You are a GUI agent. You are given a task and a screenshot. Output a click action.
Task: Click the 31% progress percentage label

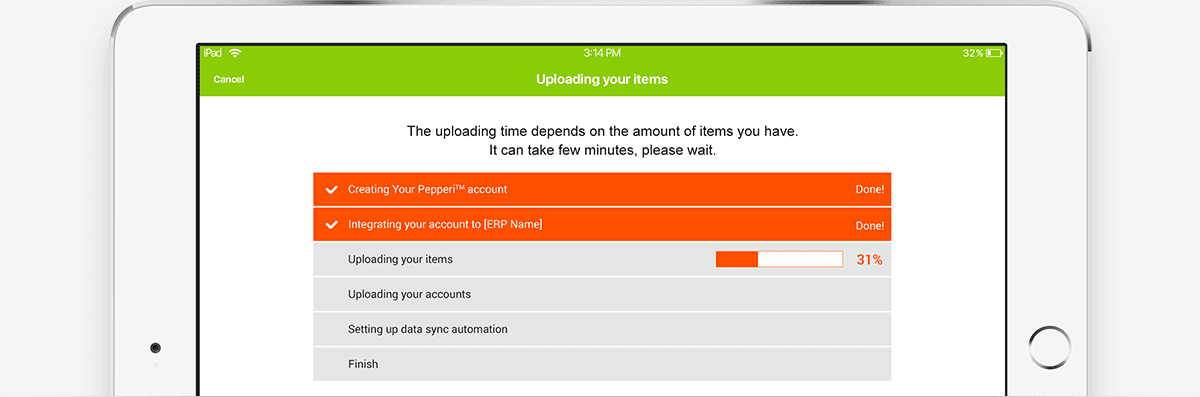[870, 260]
